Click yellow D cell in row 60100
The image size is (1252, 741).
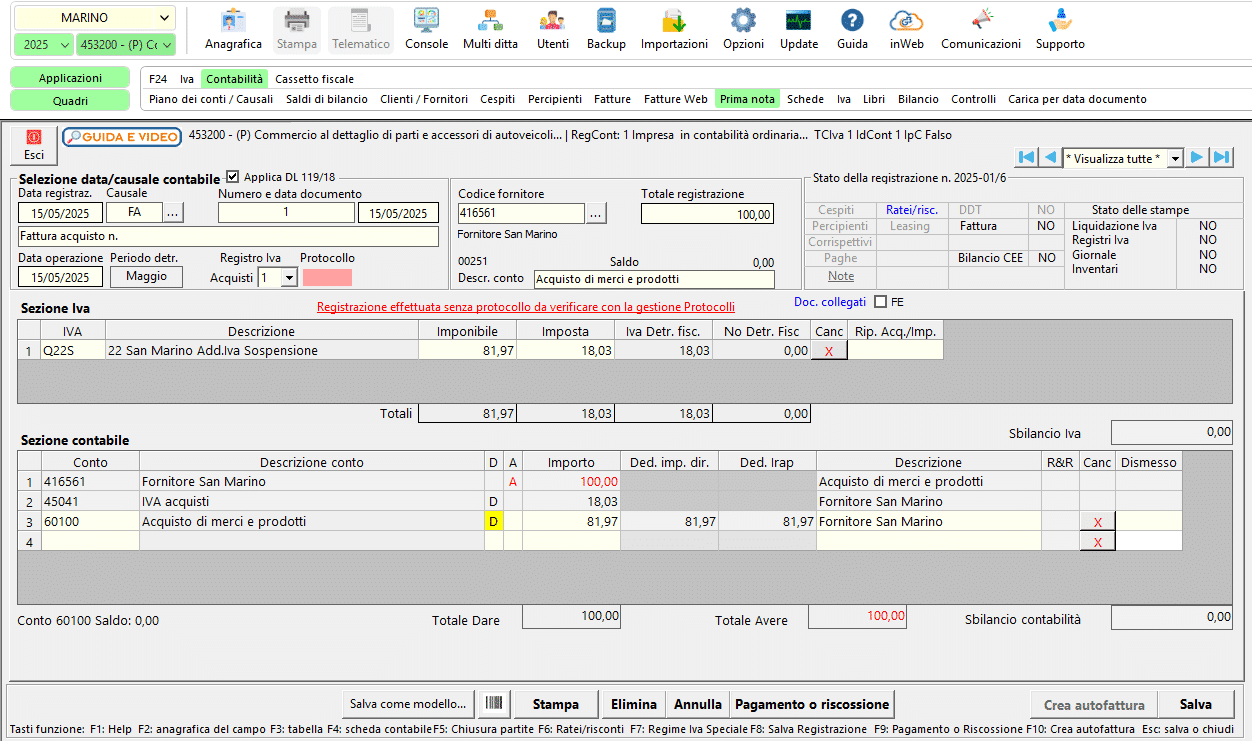pos(493,521)
